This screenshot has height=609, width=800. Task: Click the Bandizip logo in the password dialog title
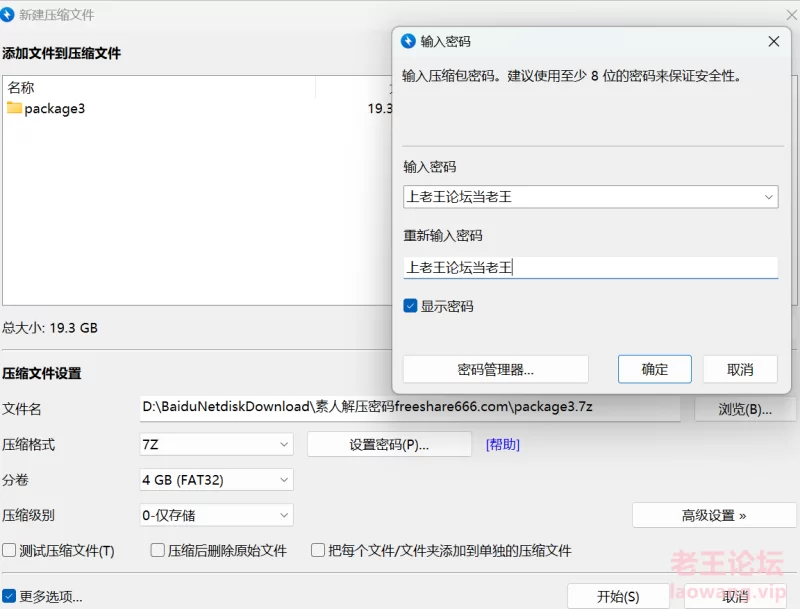(x=408, y=41)
